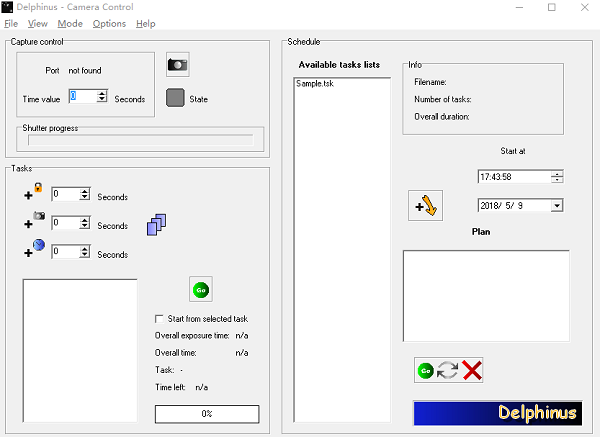Click the camera capture icon
The image size is (600, 437).
[x=177, y=64]
